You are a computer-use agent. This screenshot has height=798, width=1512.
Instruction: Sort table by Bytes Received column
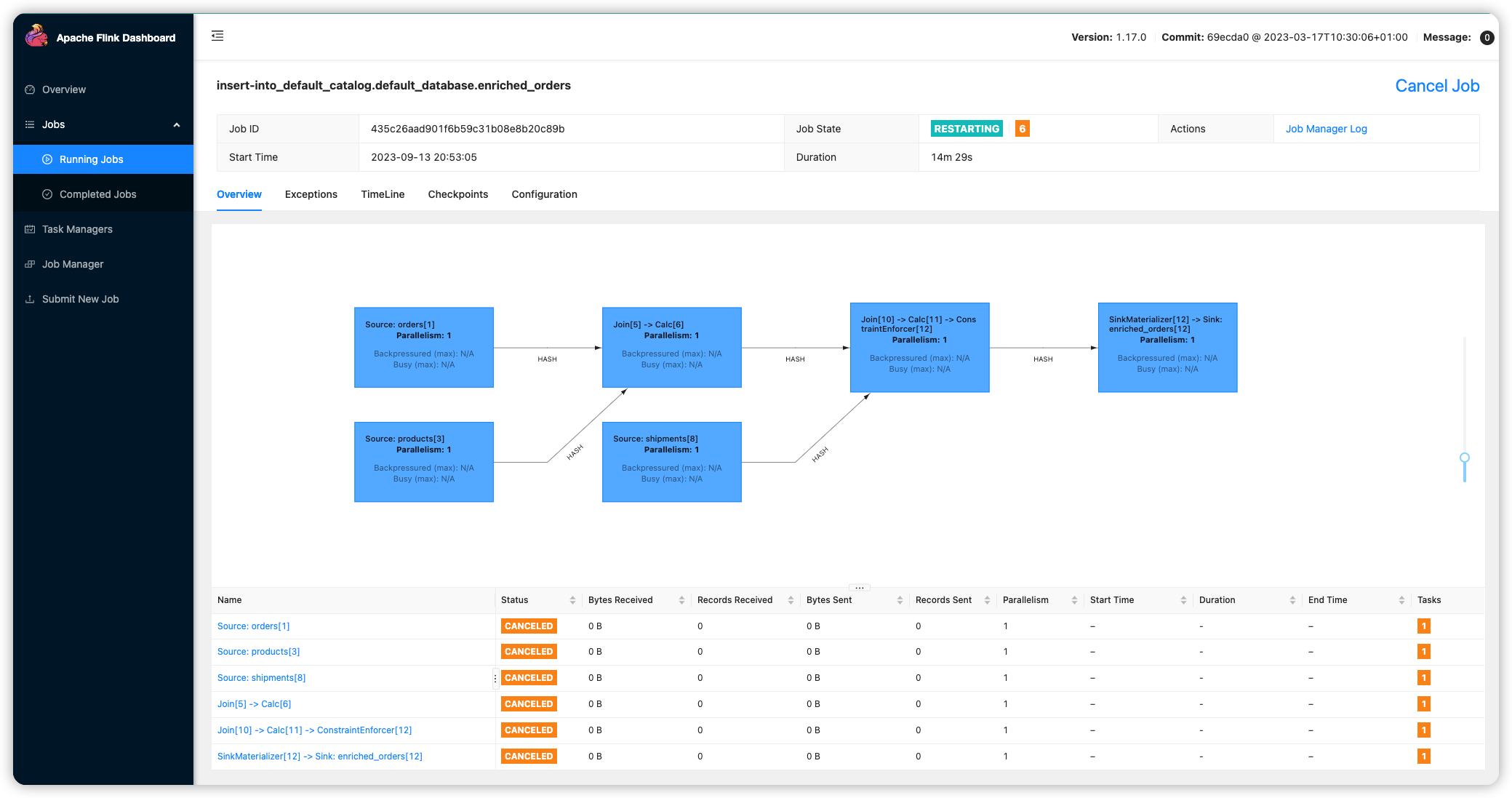[x=681, y=600]
